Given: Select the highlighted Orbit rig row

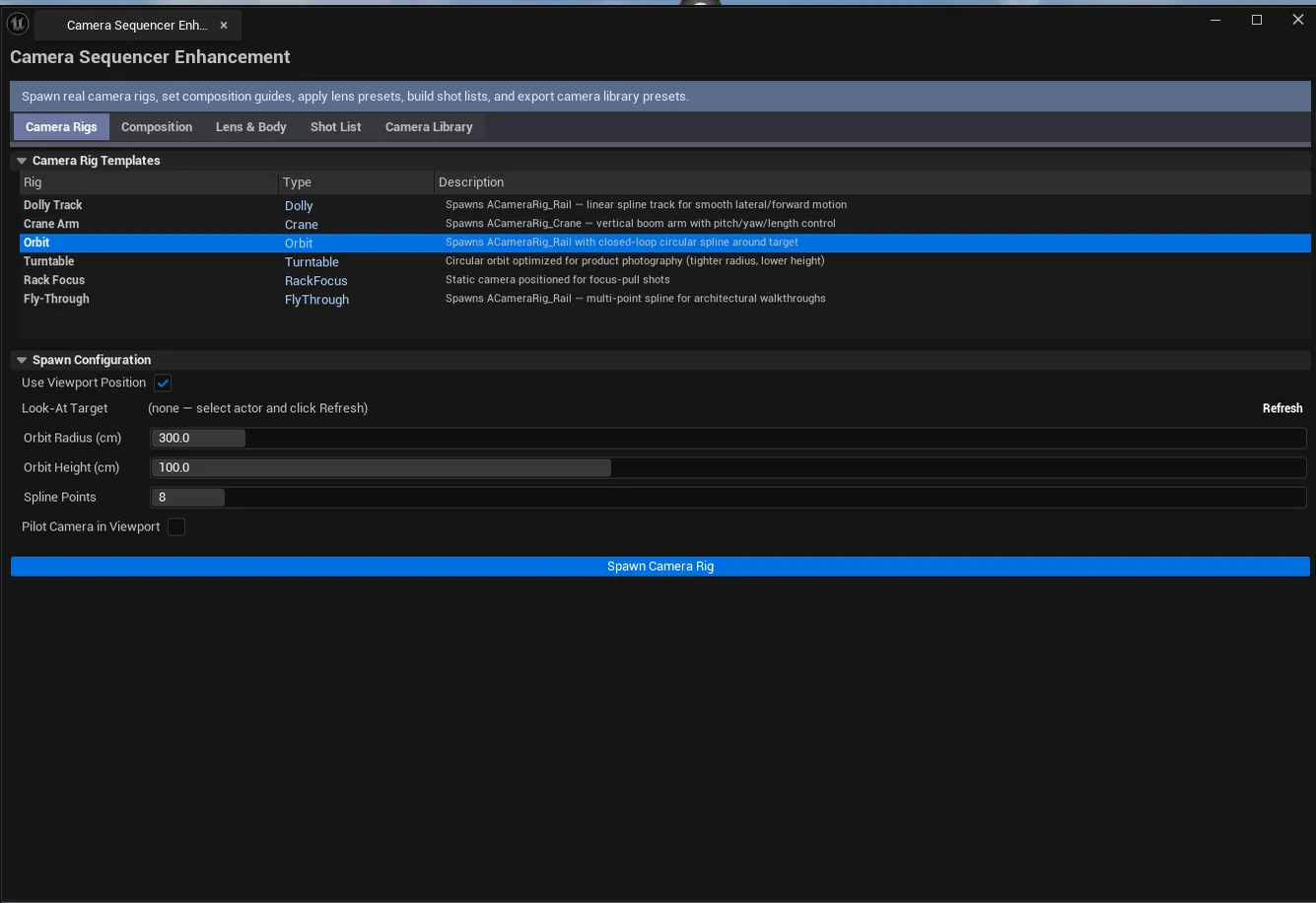Looking at the screenshot, I should pos(665,243).
